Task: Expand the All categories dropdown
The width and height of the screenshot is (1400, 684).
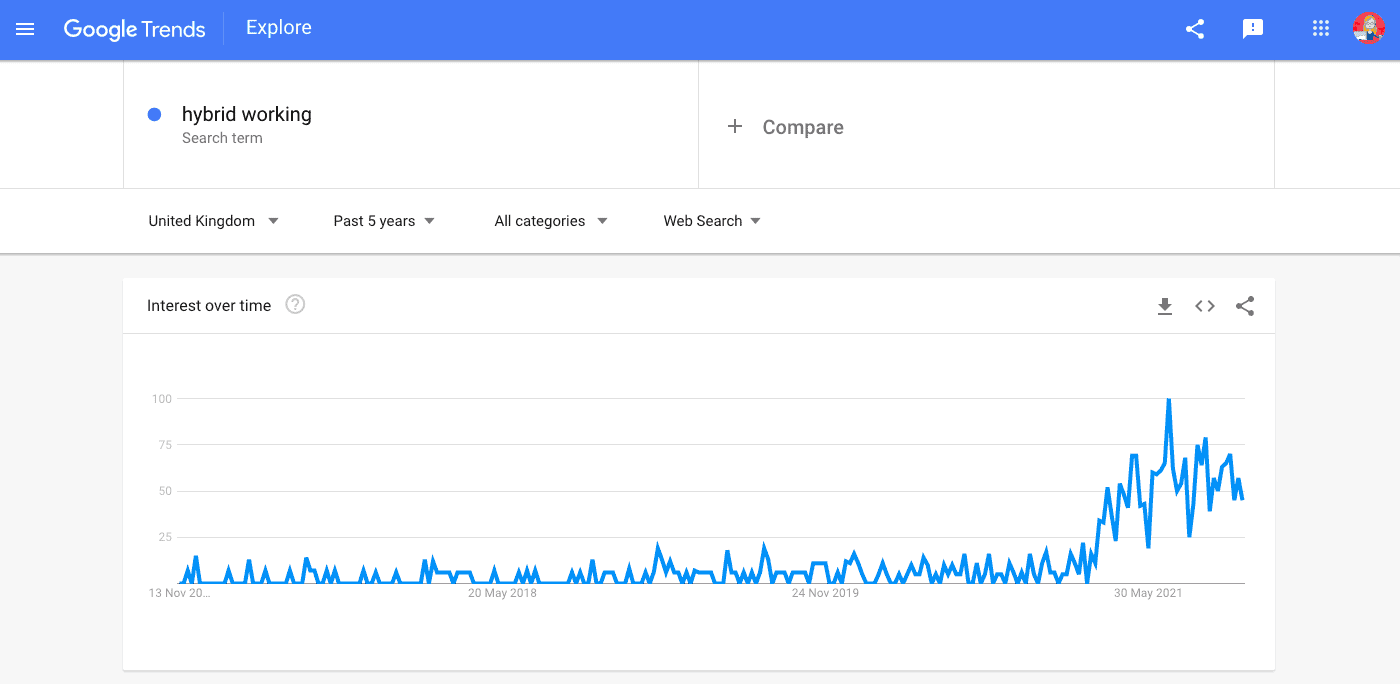Action: [551, 221]
